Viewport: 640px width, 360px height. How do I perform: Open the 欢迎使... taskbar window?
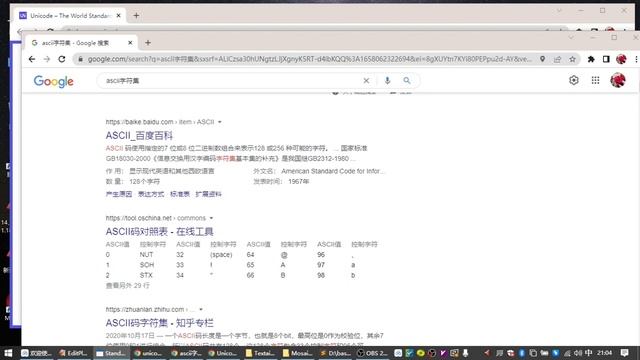pyautogui.click(x=36, y=353)
